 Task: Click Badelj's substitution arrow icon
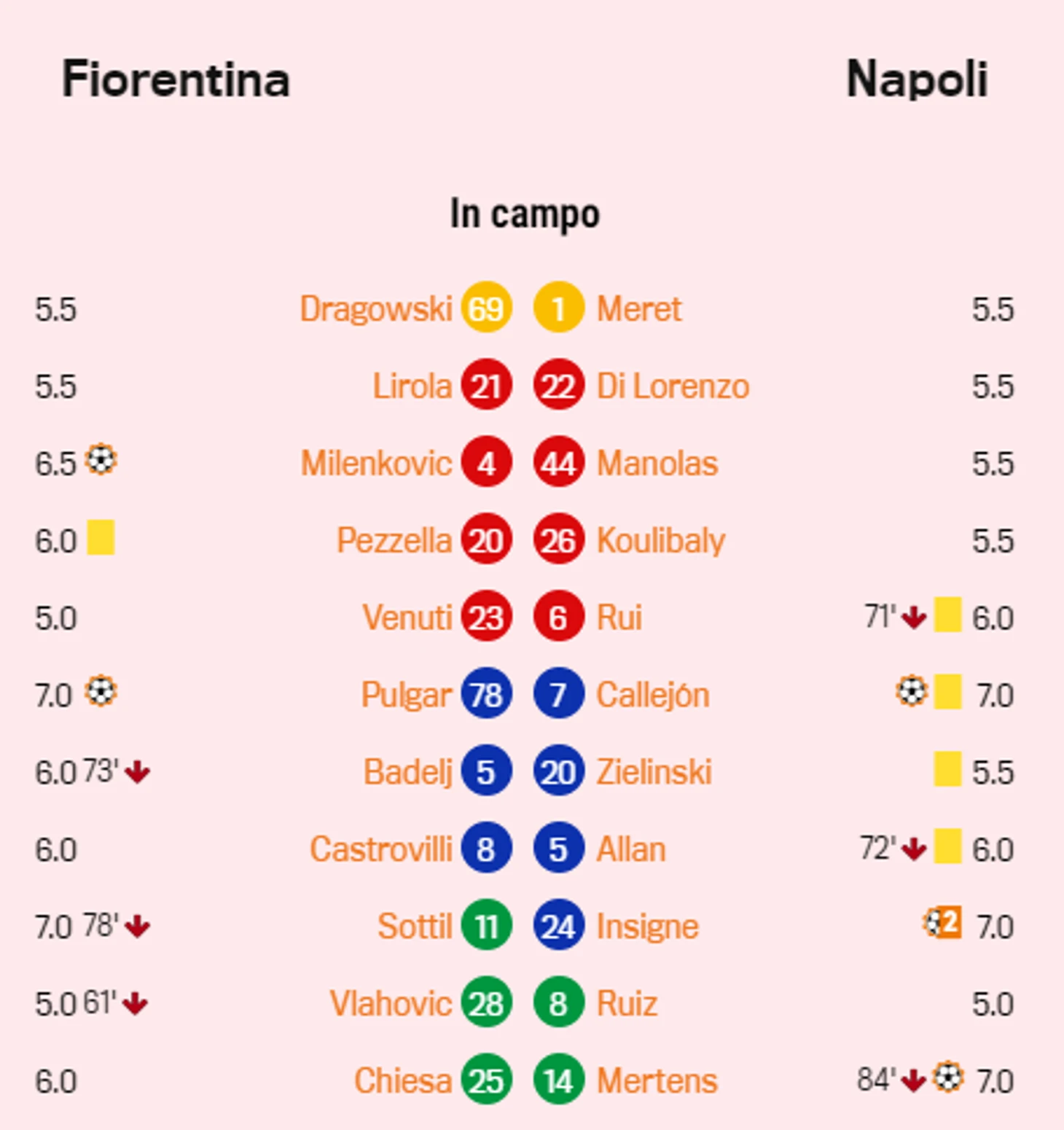[137, 772]
